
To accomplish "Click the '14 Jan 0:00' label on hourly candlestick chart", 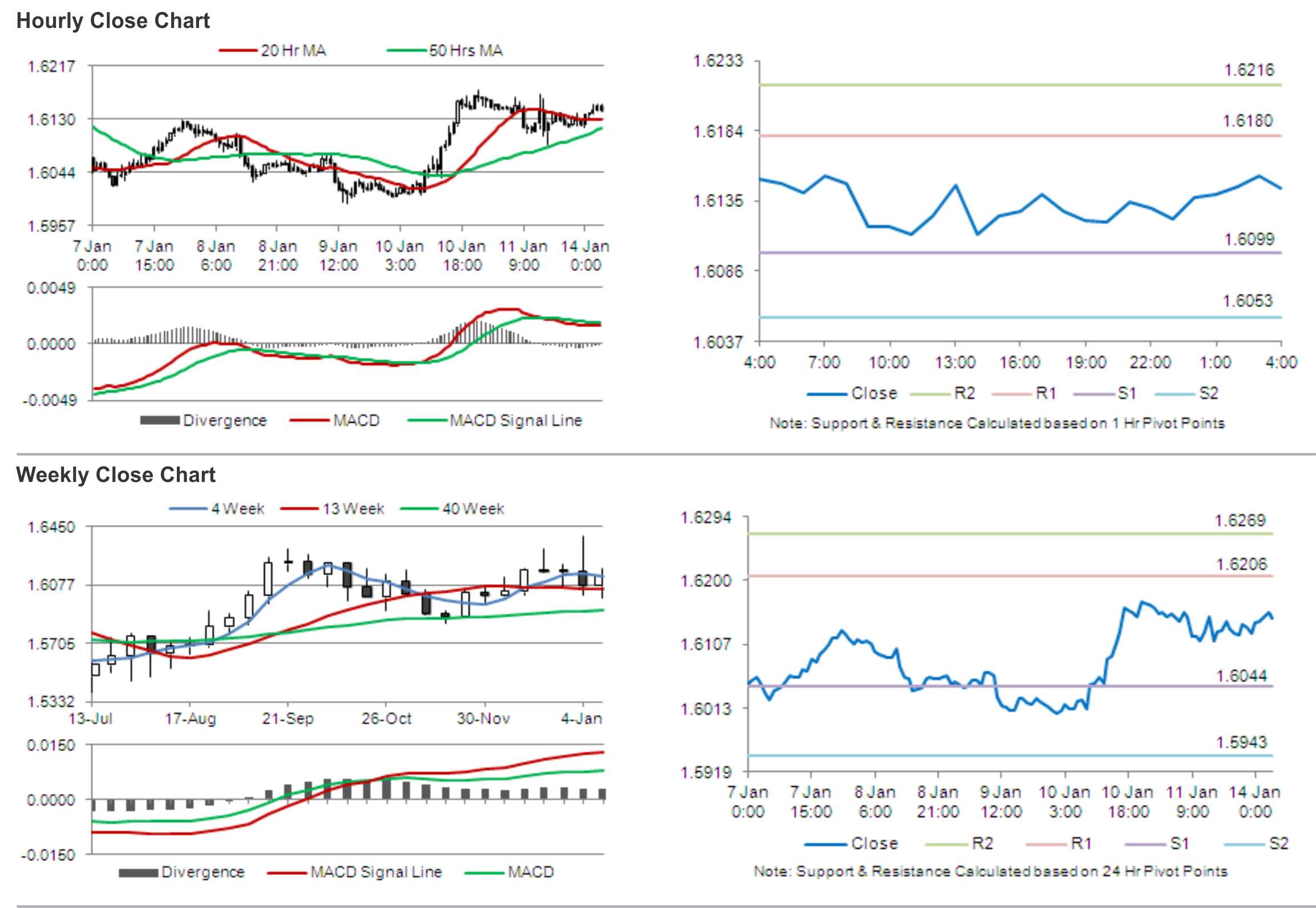I will pyautogui.click(x=585, y=256).
